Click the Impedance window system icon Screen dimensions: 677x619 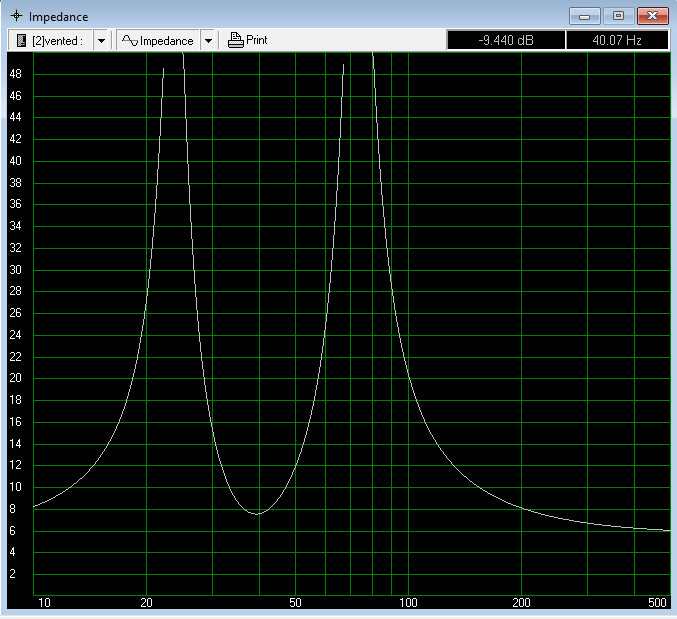[x=15, y=16]
